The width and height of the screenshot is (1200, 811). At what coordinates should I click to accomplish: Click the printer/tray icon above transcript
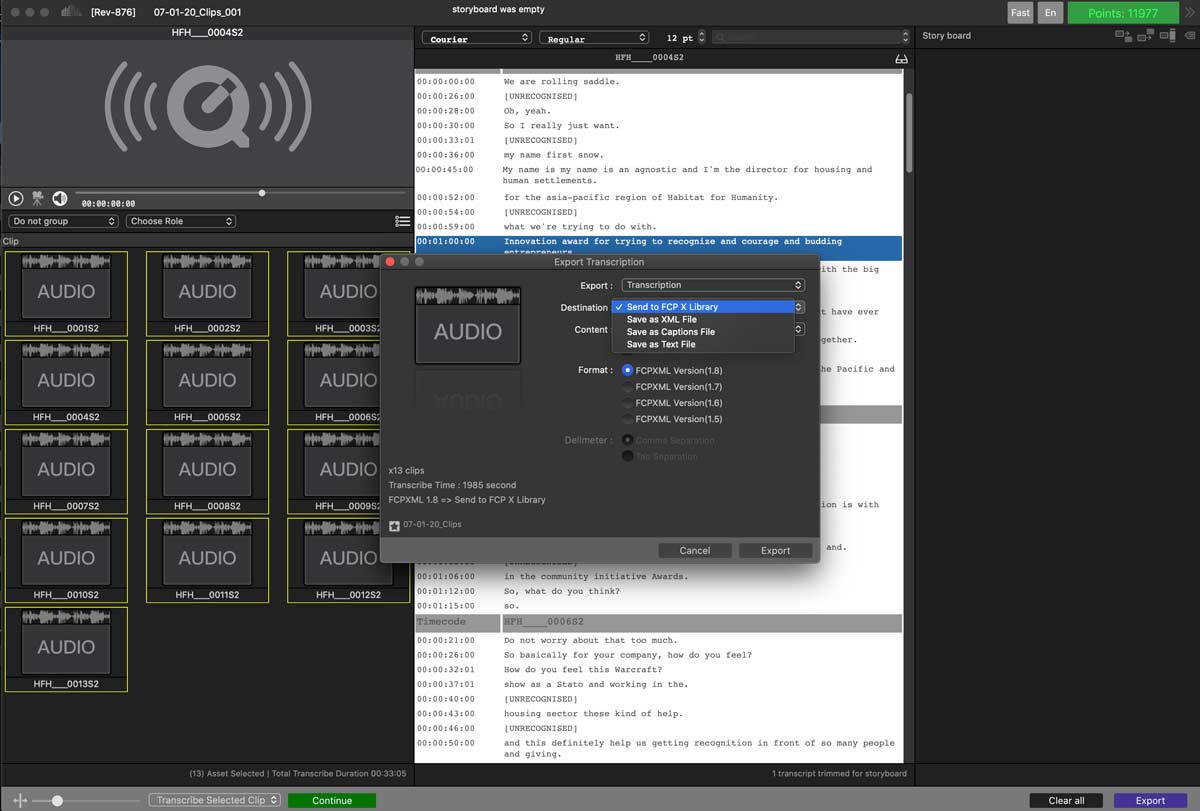901,59
